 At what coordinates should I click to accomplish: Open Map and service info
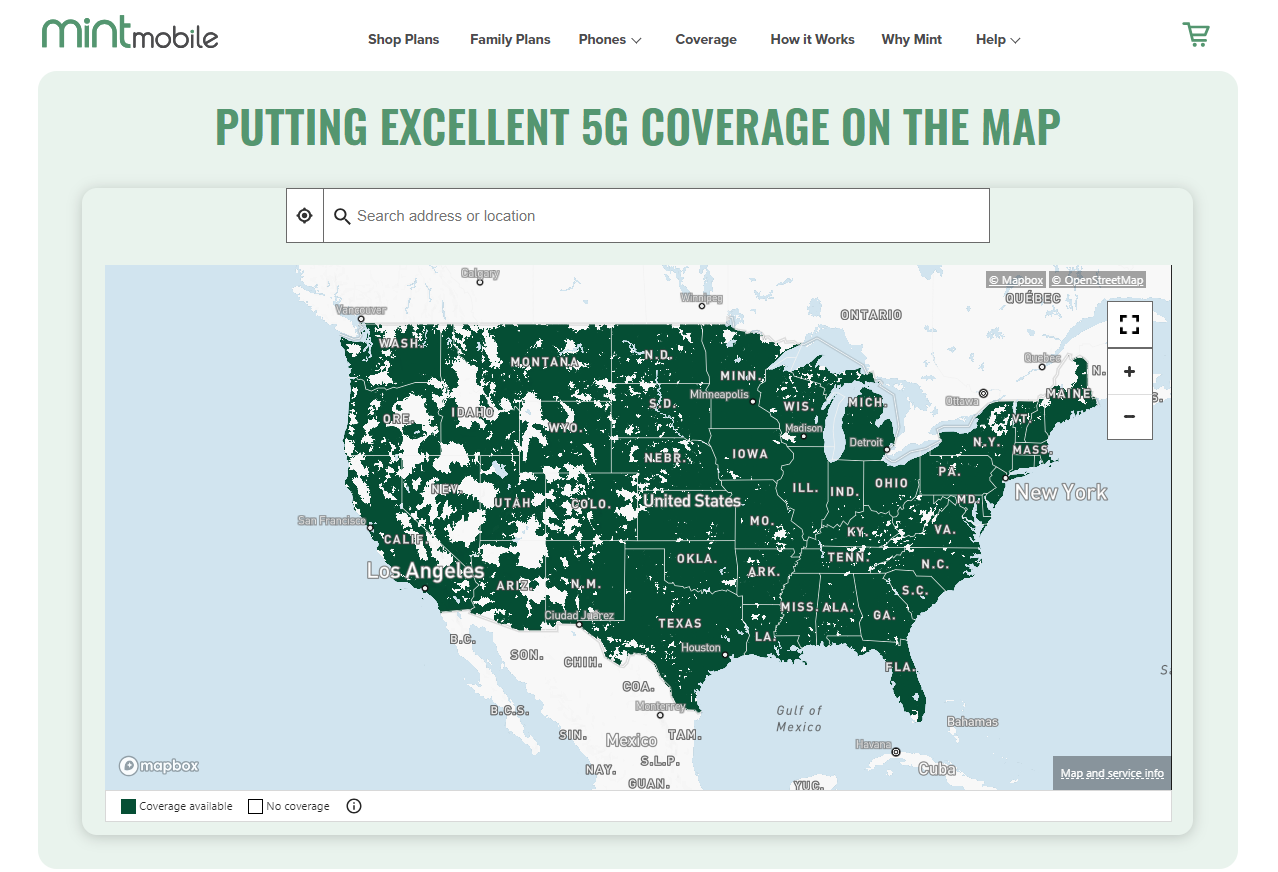(x=1111, y=772)
